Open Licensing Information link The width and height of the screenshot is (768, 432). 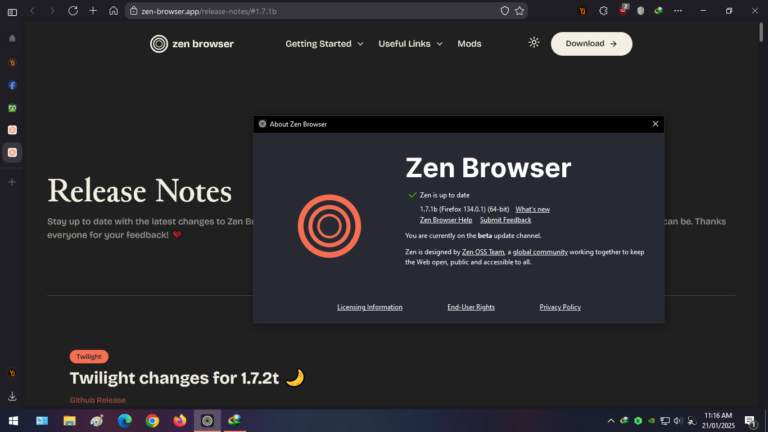coord(370,307)
